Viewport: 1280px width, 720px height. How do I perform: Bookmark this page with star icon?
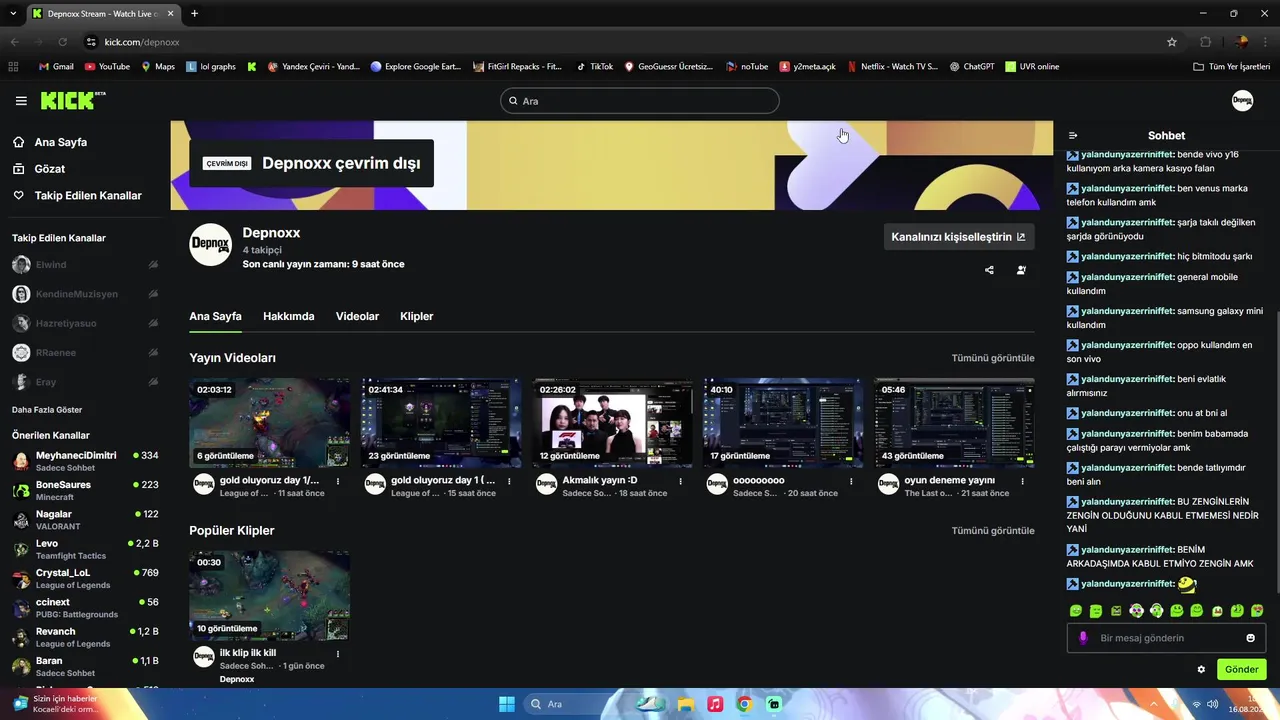pyautogui.click(x=1172, y=42)
